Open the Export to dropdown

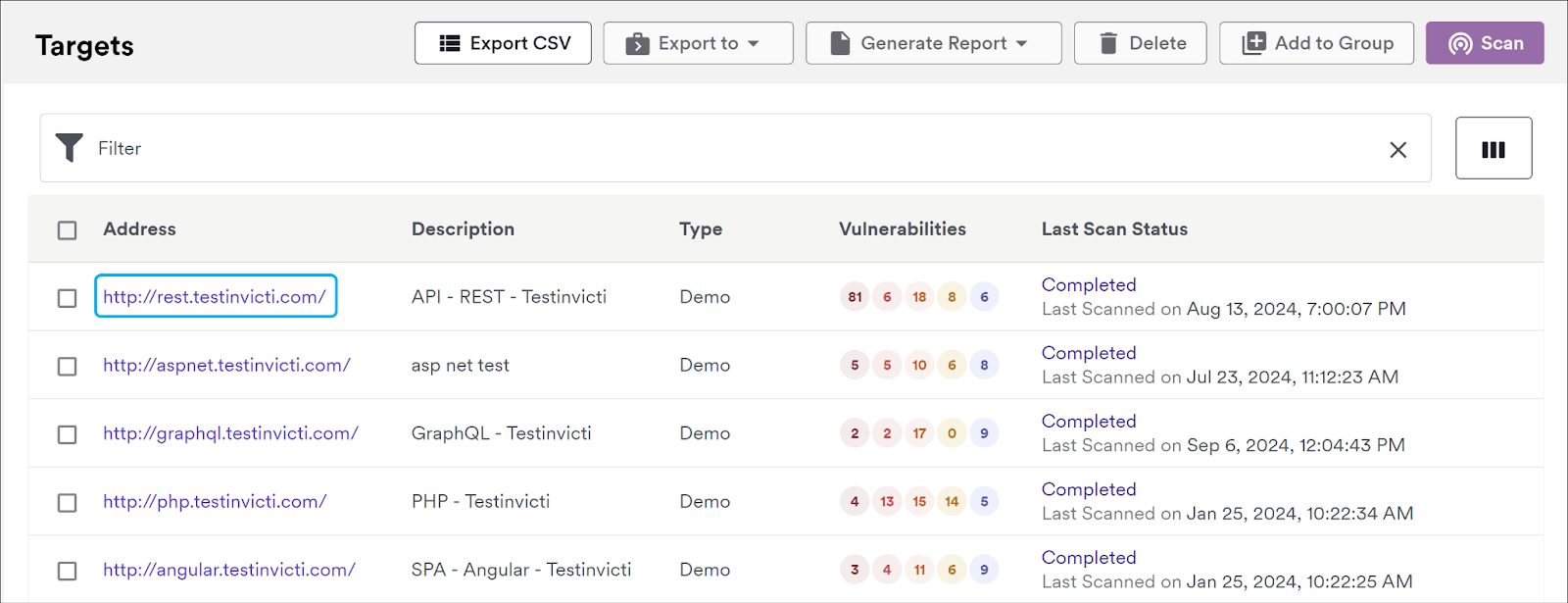pos(698,43)
